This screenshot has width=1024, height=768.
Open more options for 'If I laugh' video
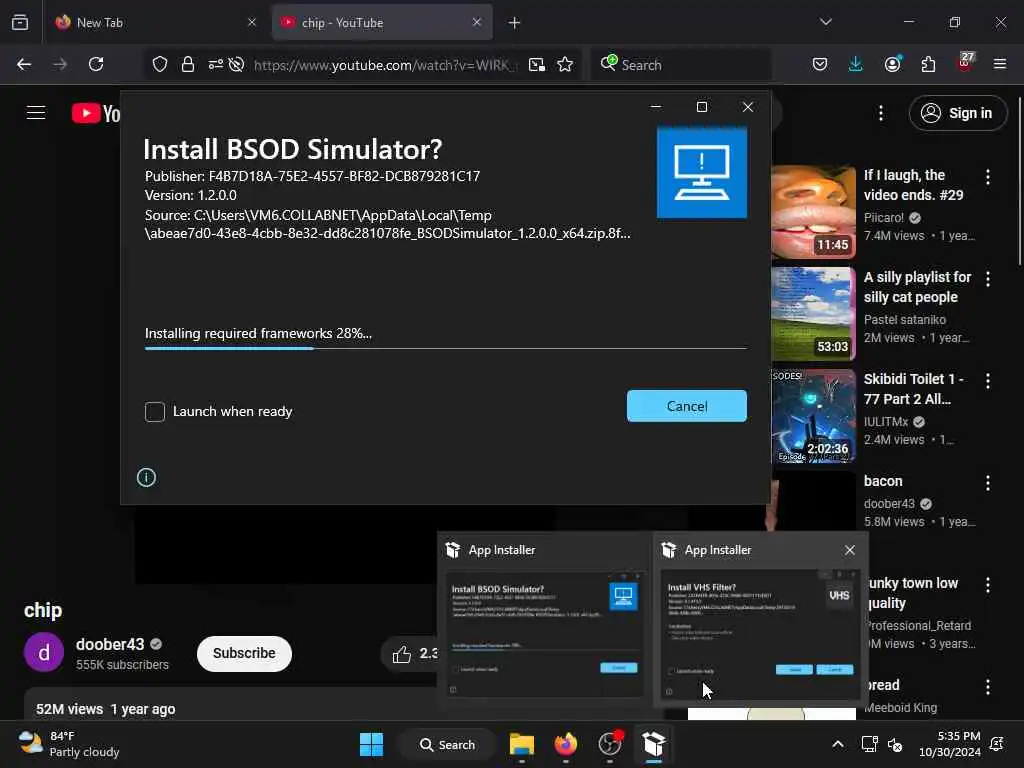pyautogui.click(x=987, y=177)
